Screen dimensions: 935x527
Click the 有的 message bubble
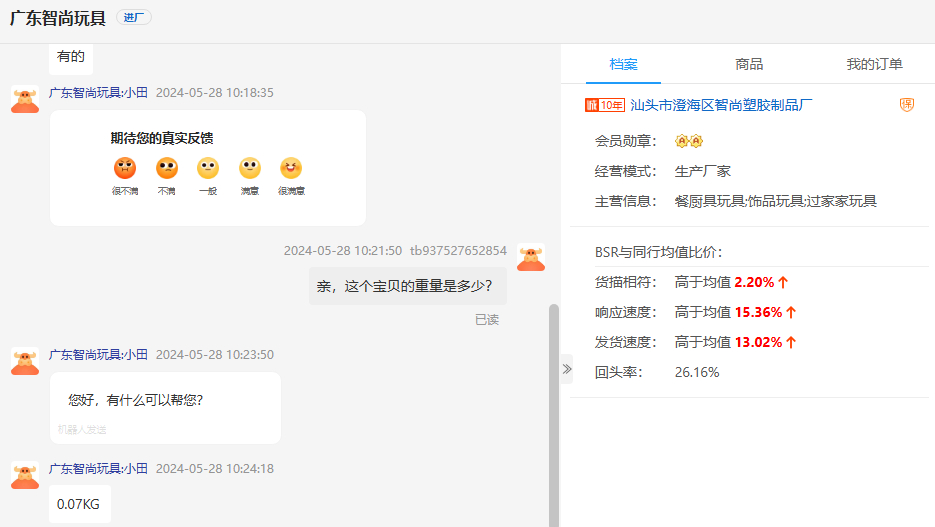tap(71, 58)
